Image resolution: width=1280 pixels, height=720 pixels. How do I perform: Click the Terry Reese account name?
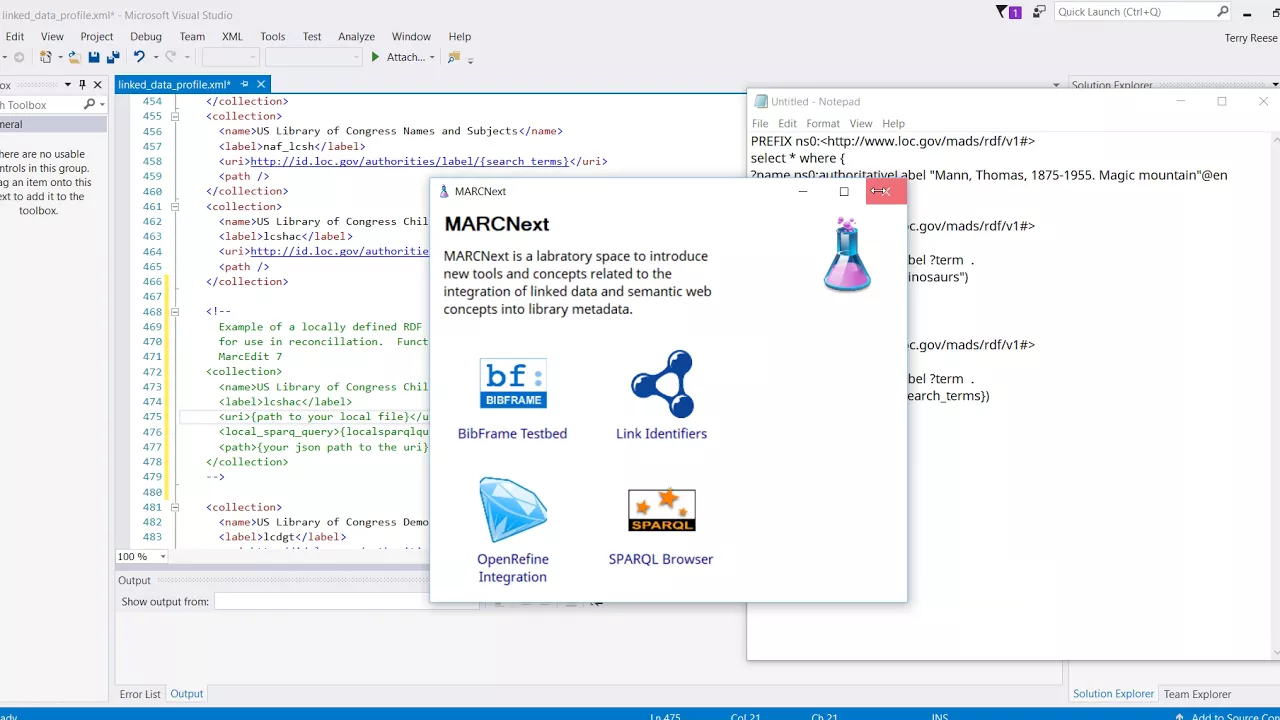(x=1250, y=38)
